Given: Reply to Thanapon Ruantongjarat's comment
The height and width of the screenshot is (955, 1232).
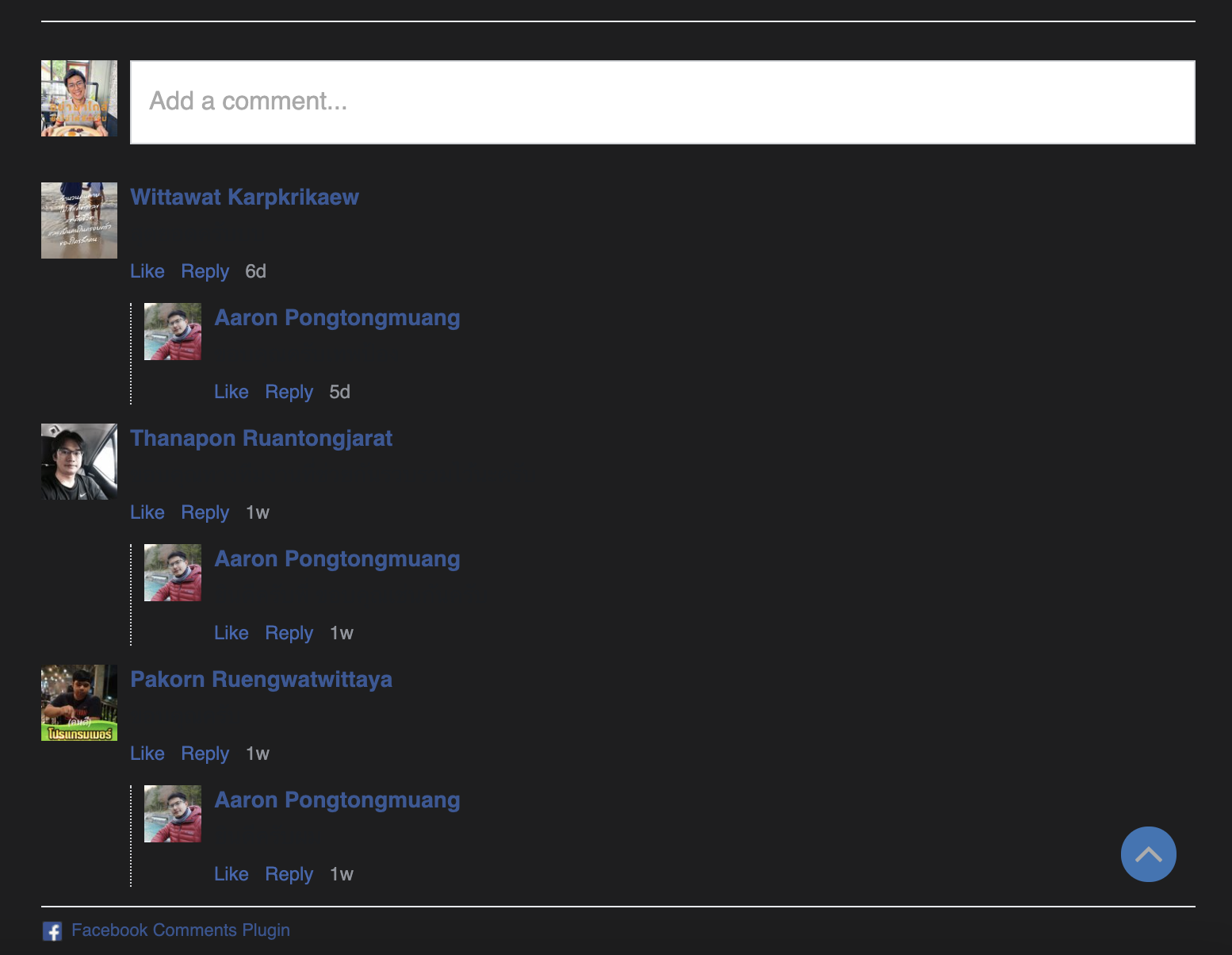Looking at the screenshot, I should pos(205,512).
